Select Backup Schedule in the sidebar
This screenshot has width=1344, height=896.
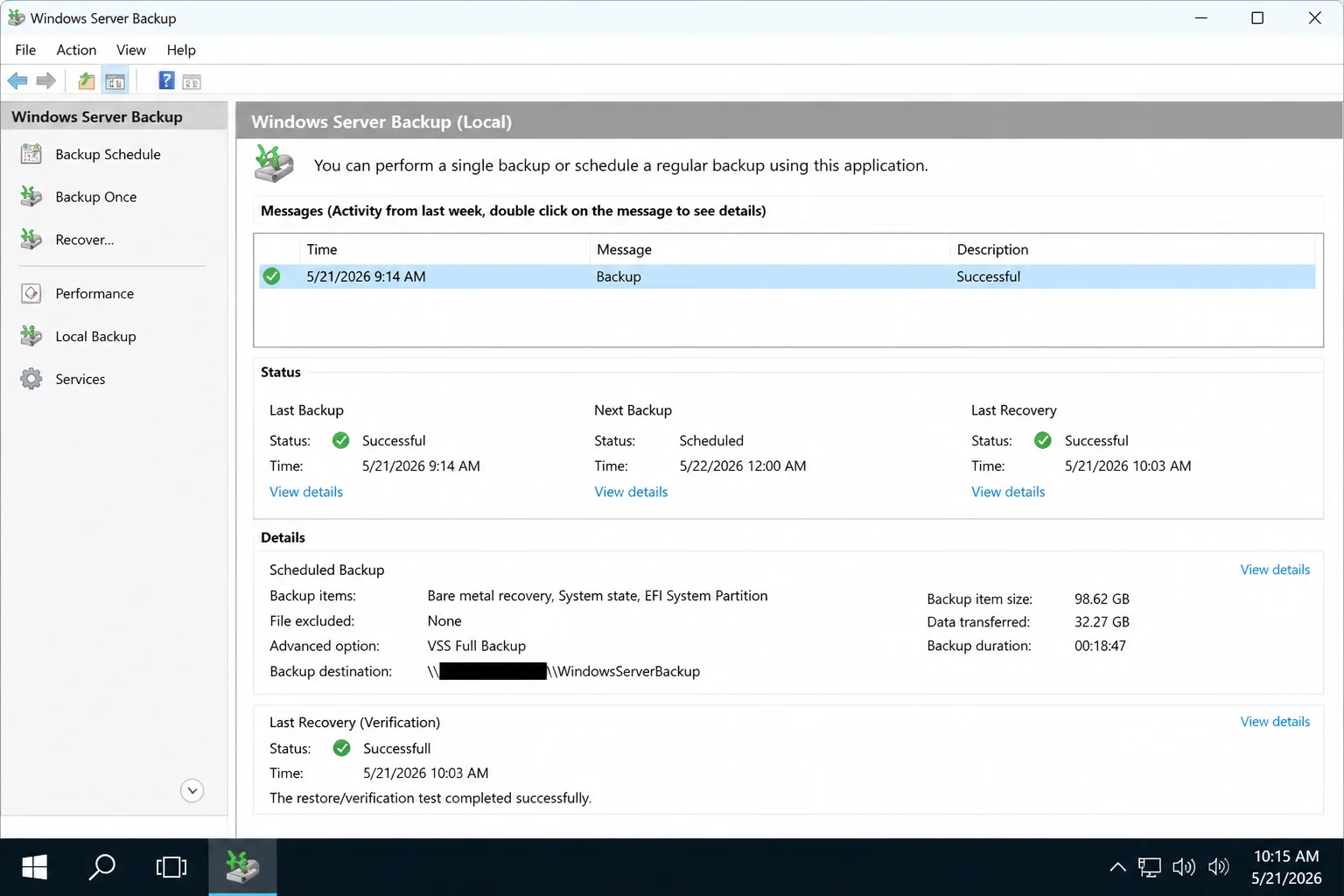(x=108, y=154)
